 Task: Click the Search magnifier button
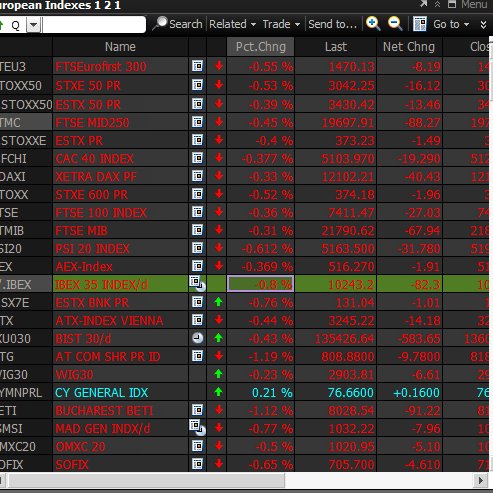pyautogui.click(x=177, y=24)
